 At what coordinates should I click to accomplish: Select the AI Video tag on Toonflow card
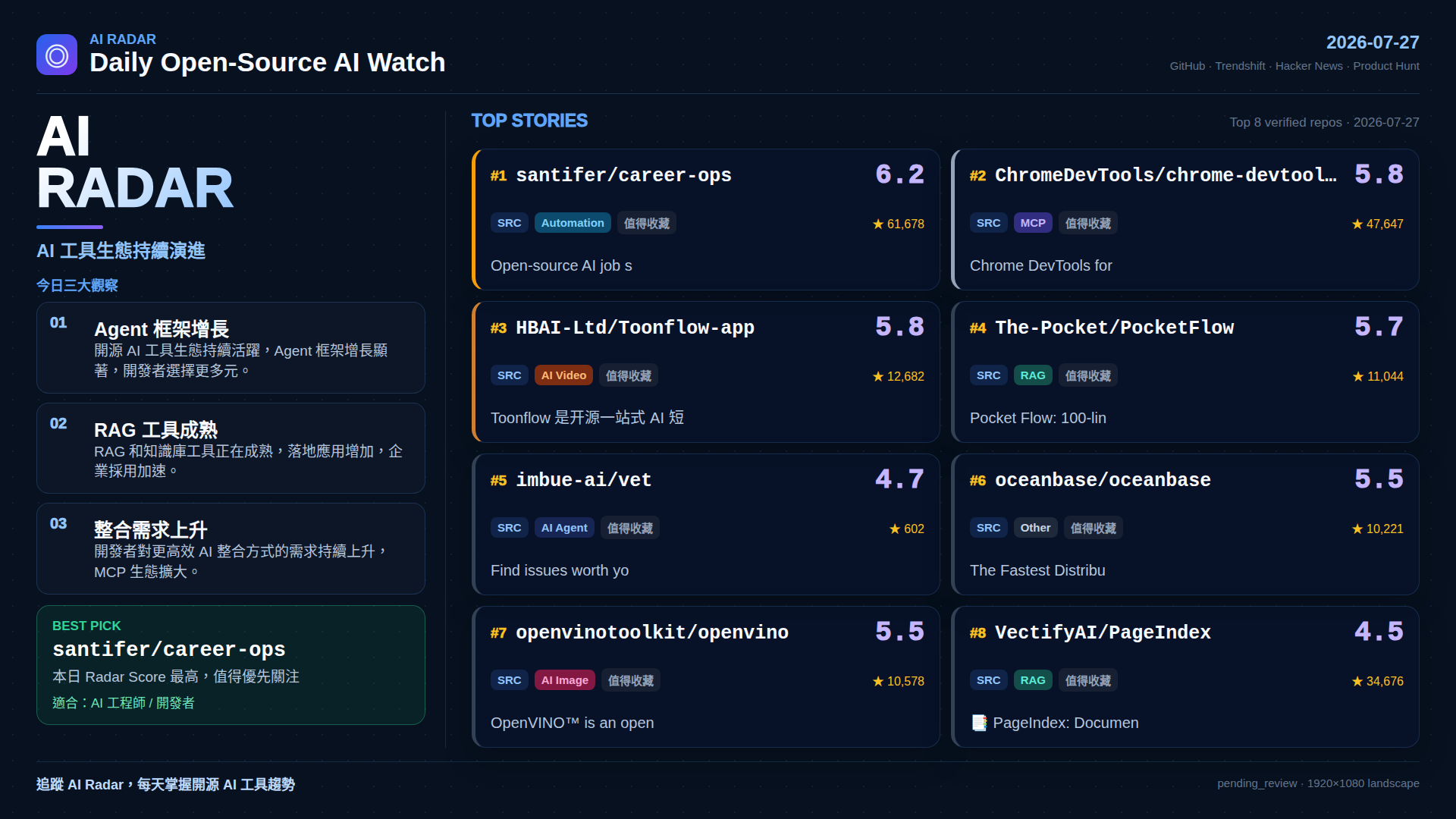click(563, 375)
